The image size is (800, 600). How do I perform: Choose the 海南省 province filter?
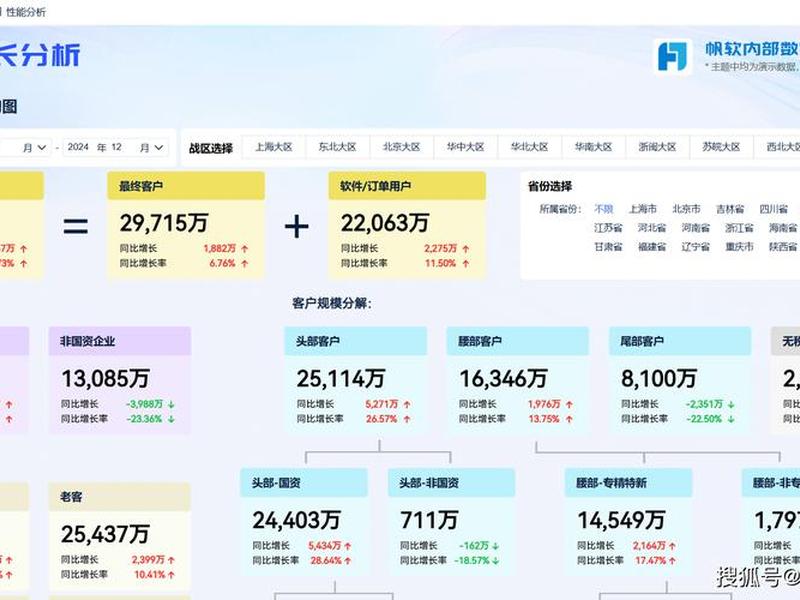pyautogui.click(x=783, y=228)
